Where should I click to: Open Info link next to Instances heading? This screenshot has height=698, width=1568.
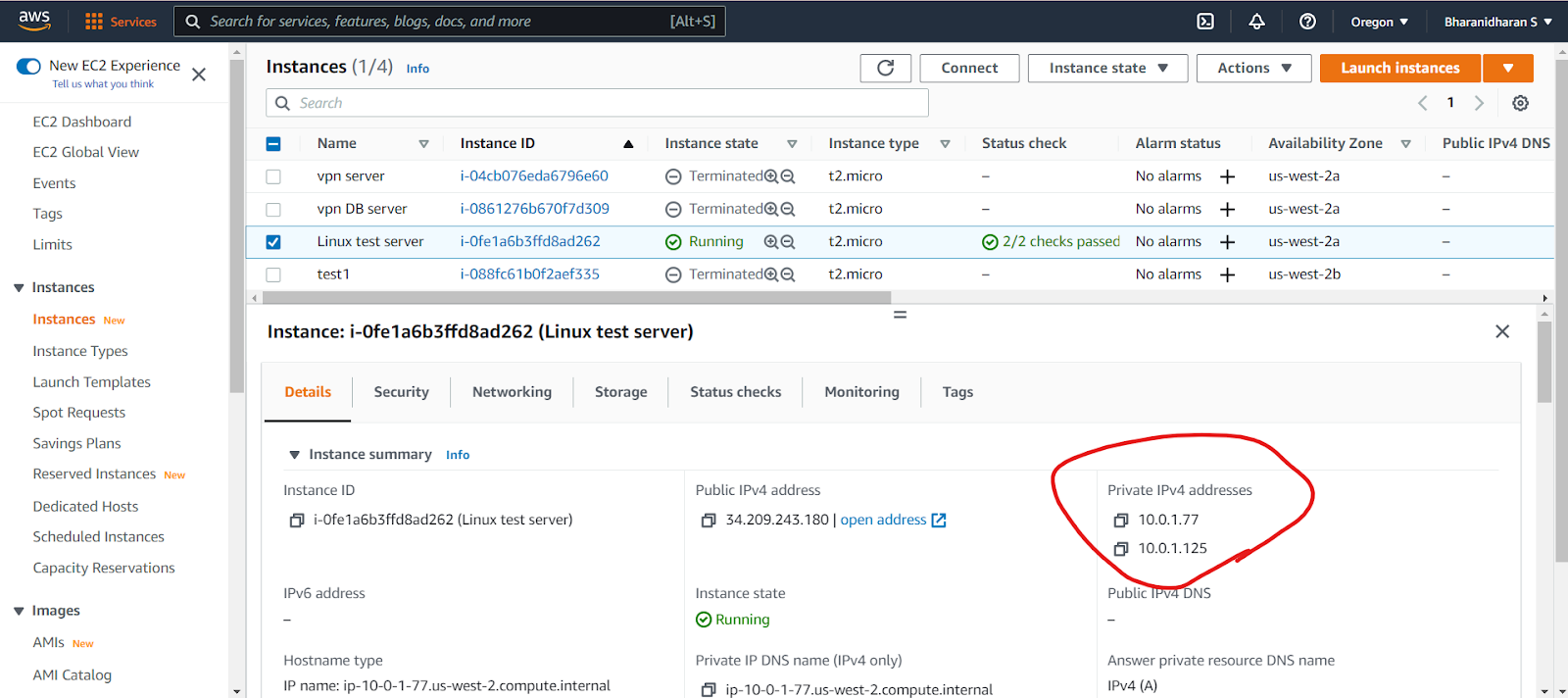point(417,69)
